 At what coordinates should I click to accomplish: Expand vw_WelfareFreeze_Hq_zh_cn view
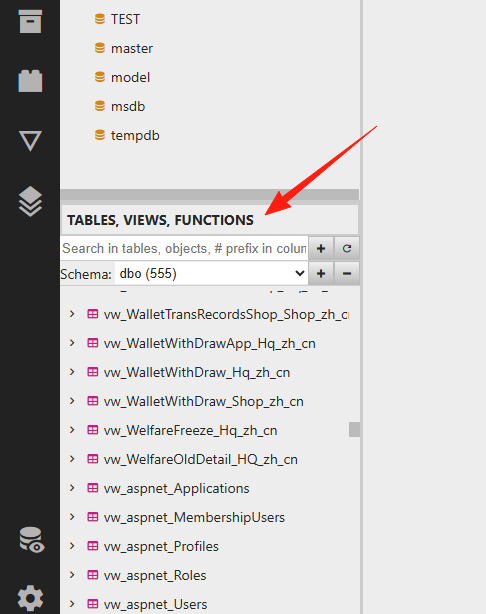click(72, 430)
